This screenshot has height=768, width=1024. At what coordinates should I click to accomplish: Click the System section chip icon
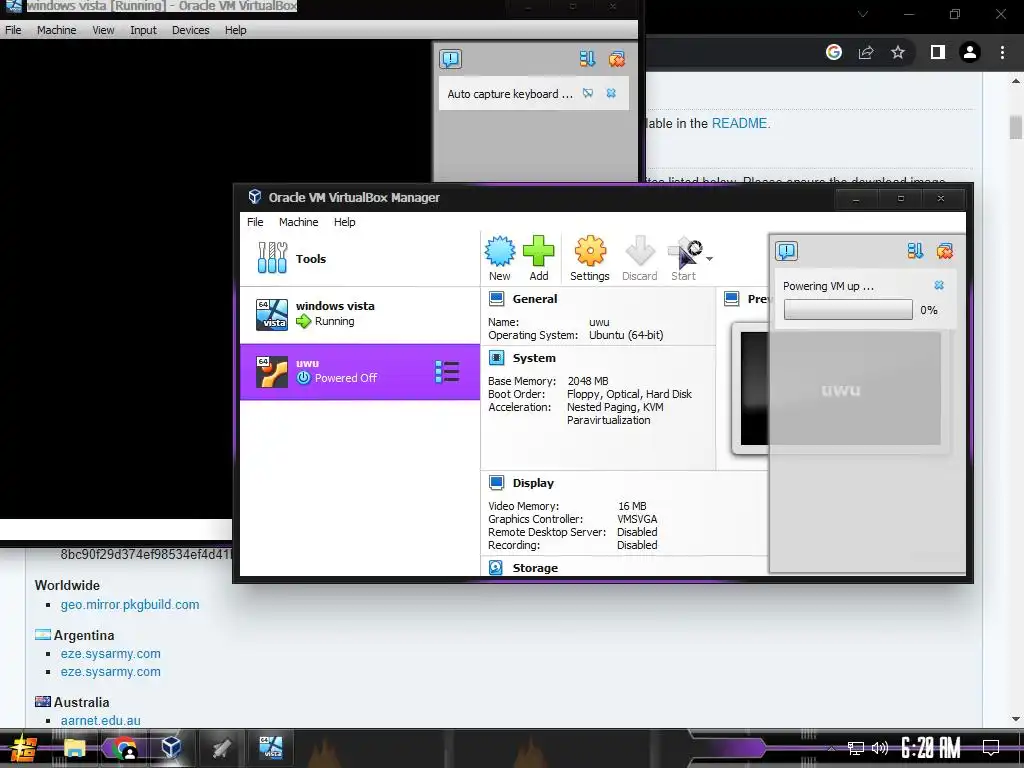pyautogui.click(x=496, y=358)
